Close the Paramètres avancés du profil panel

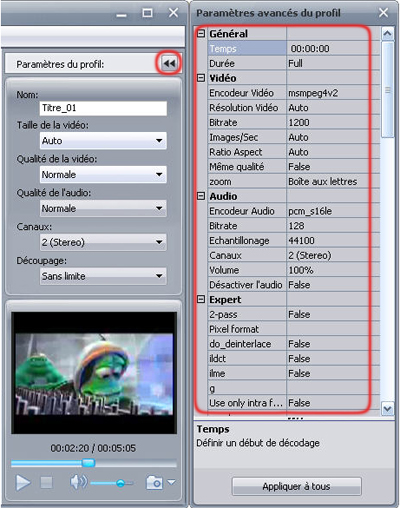coord(383,13)
